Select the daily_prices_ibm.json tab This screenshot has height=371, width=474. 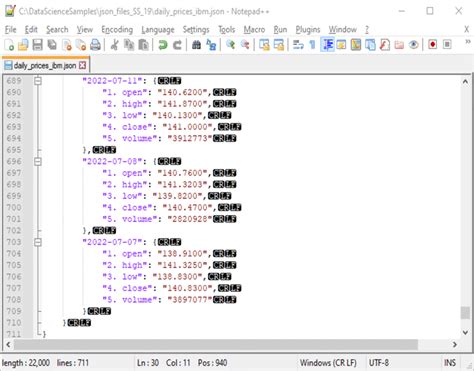(x=45, y=66)
